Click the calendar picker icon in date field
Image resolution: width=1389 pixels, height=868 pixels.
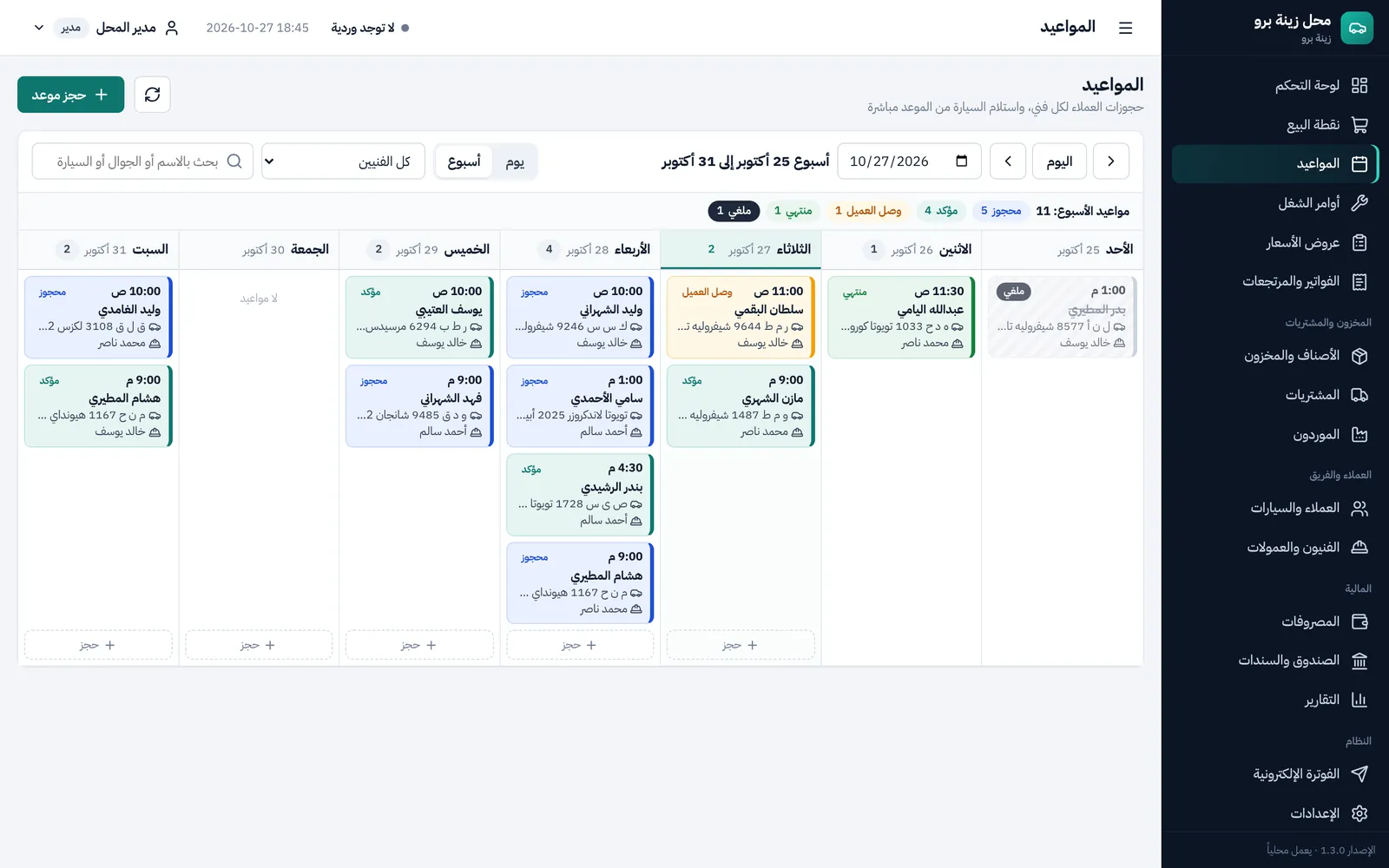[x=962, y=161]
